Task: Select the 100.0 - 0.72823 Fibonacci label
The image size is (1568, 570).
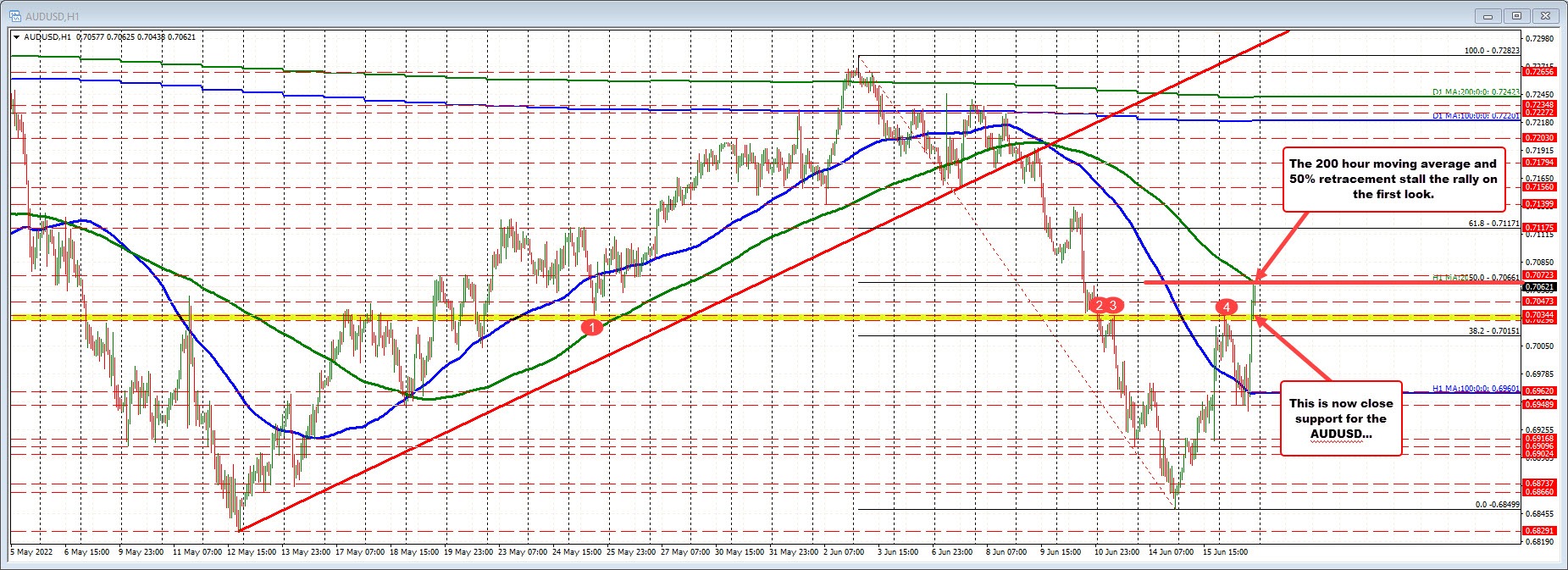Action: click(x=1492, y=51)
